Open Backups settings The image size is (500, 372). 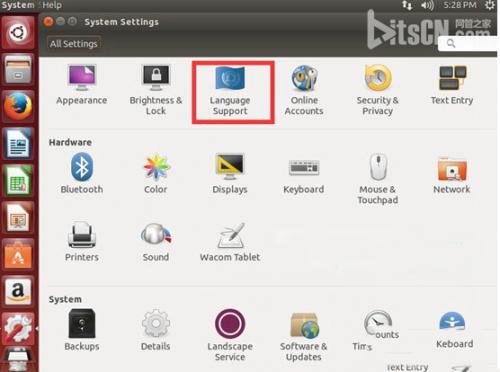pos(82,330)
